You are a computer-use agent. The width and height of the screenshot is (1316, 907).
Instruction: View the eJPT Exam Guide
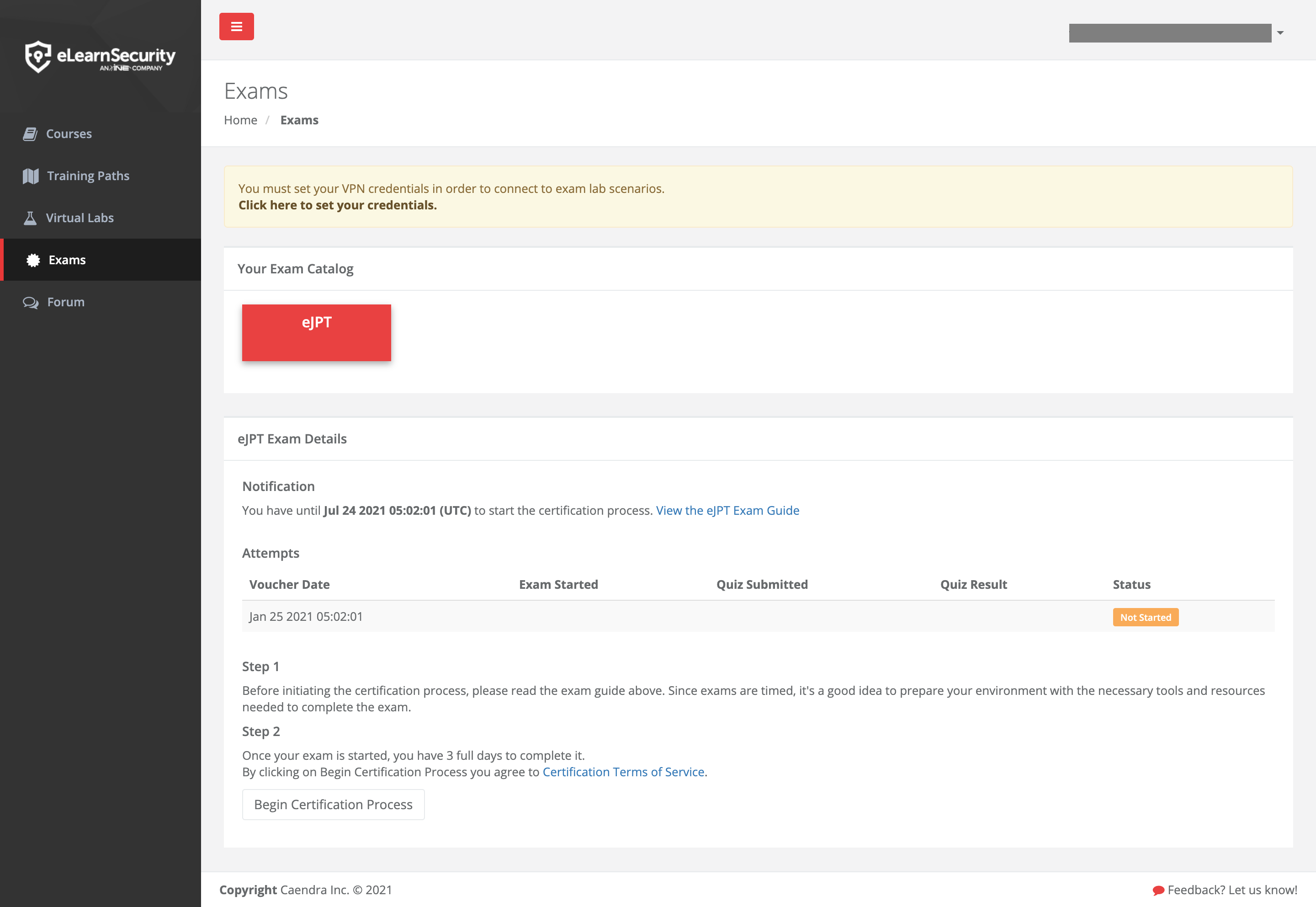point(727,510)
